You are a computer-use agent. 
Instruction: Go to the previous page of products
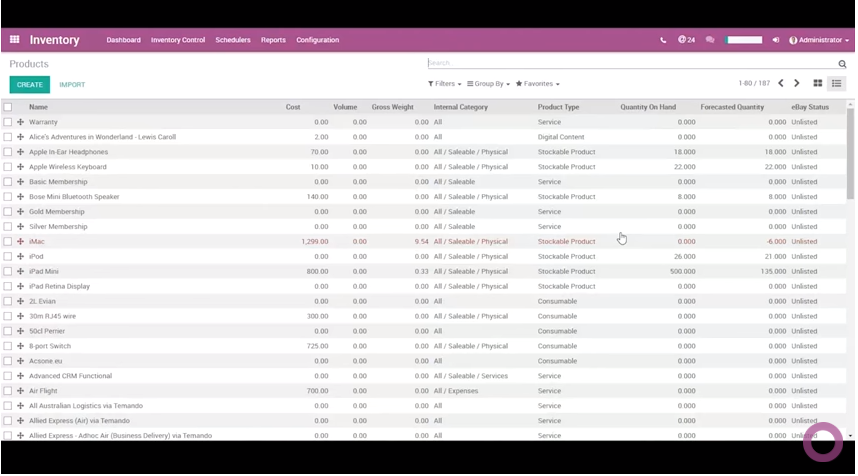(x=781, y=84)
